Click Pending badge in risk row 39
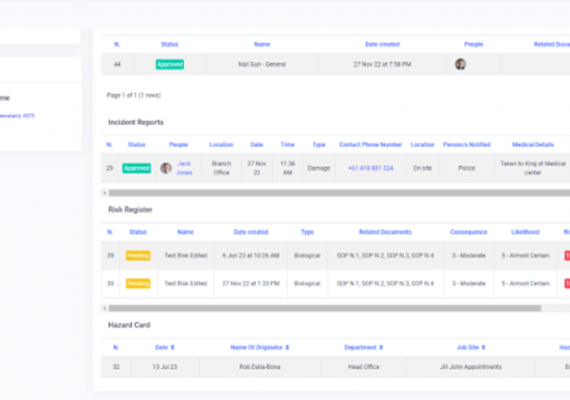Viewport: 570px width, 400px height. coord(138,256)
